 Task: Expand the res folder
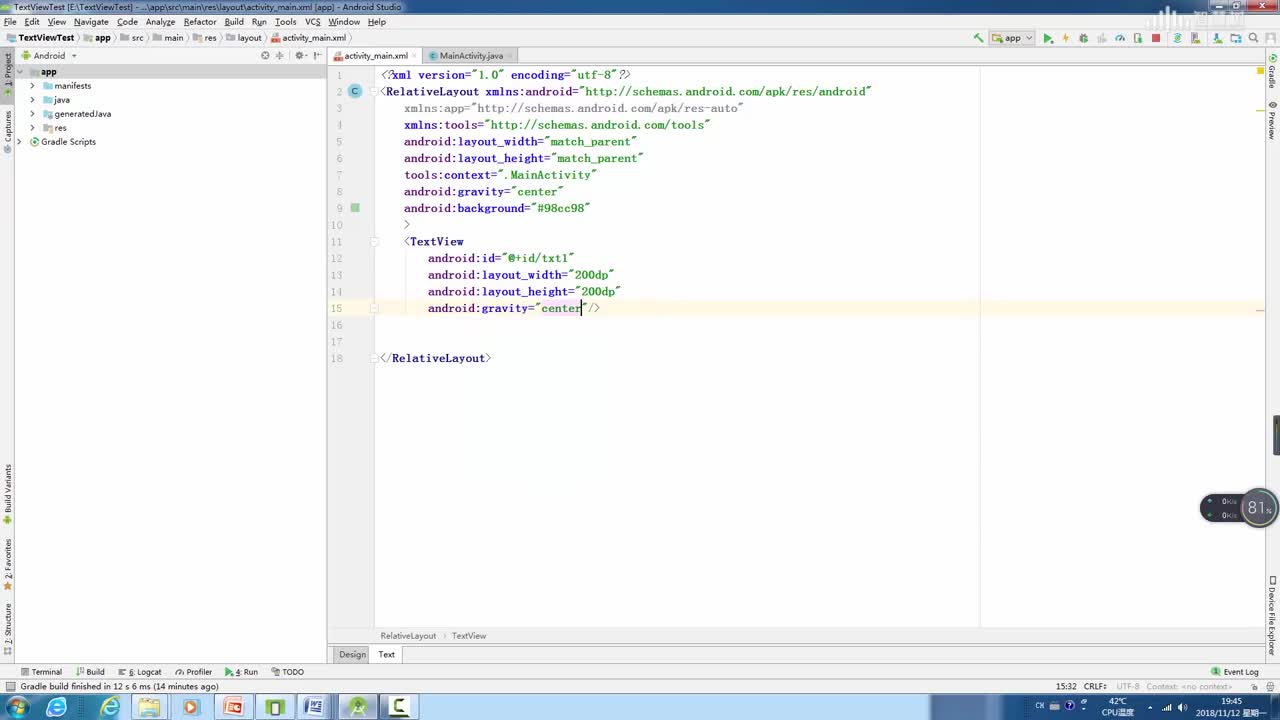click(32, 128)
